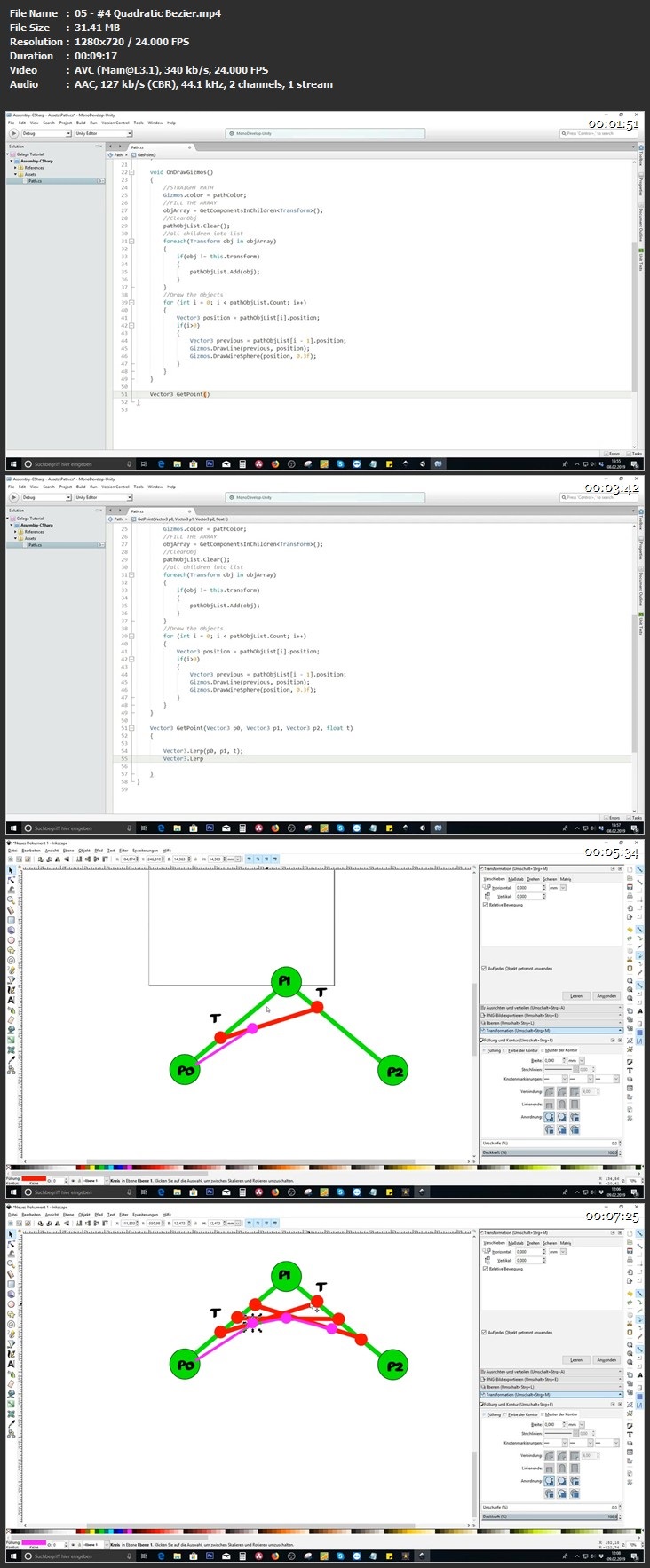
Task: Open mm unit dropdown beside Breite, 00:07:25 frame
Action: tap(576, 1424)
